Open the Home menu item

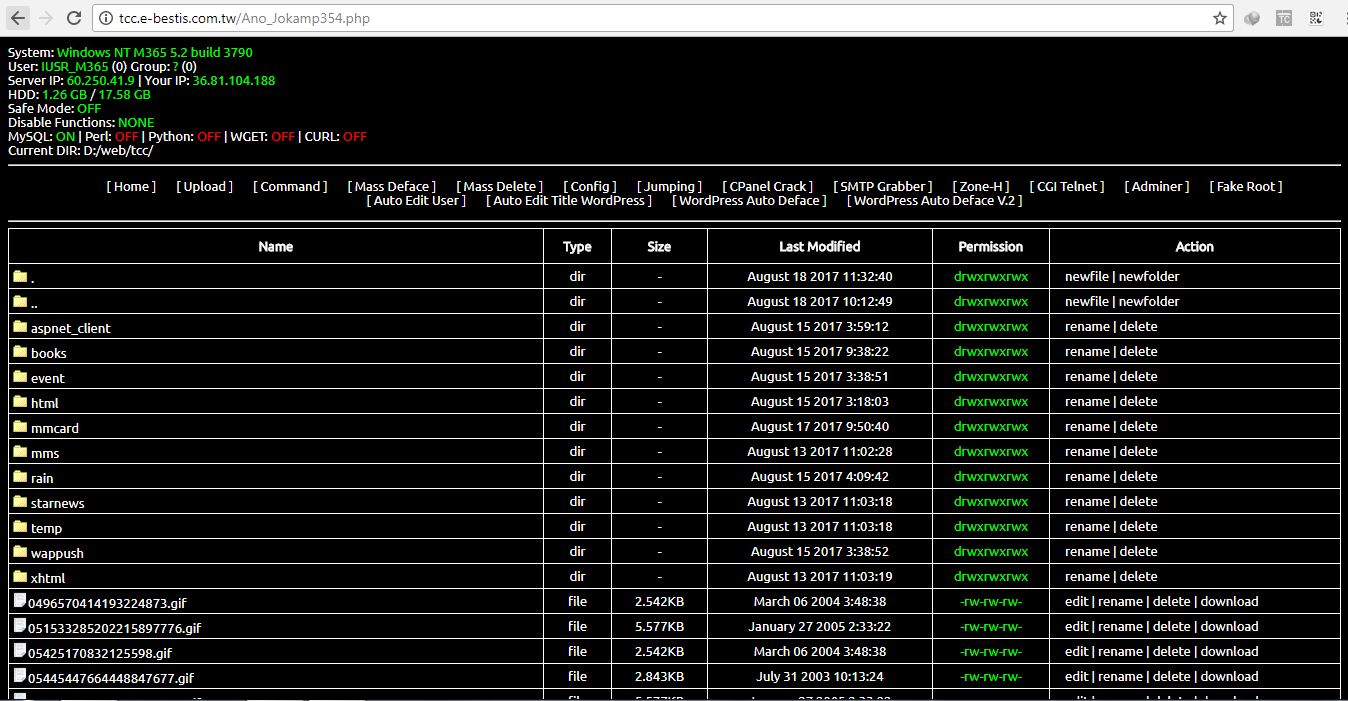pos(130,186)
